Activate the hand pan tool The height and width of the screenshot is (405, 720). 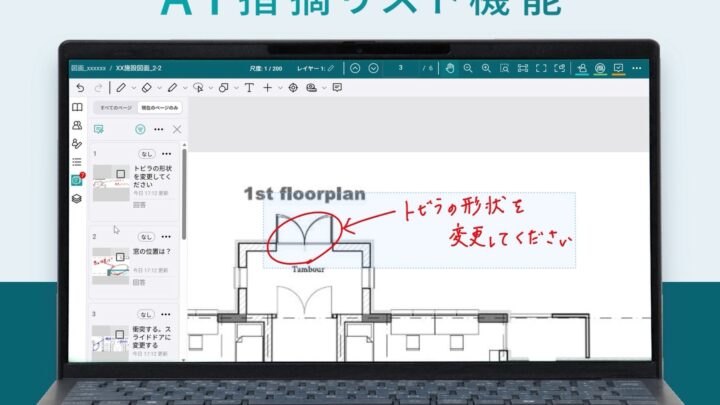(x=450, y=68)
